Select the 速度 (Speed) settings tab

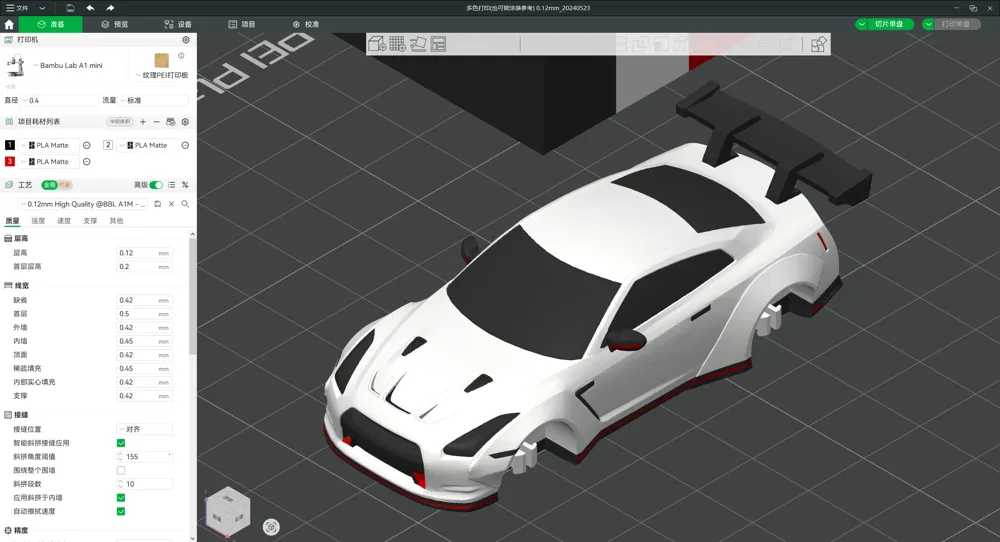tap(64, 221)
